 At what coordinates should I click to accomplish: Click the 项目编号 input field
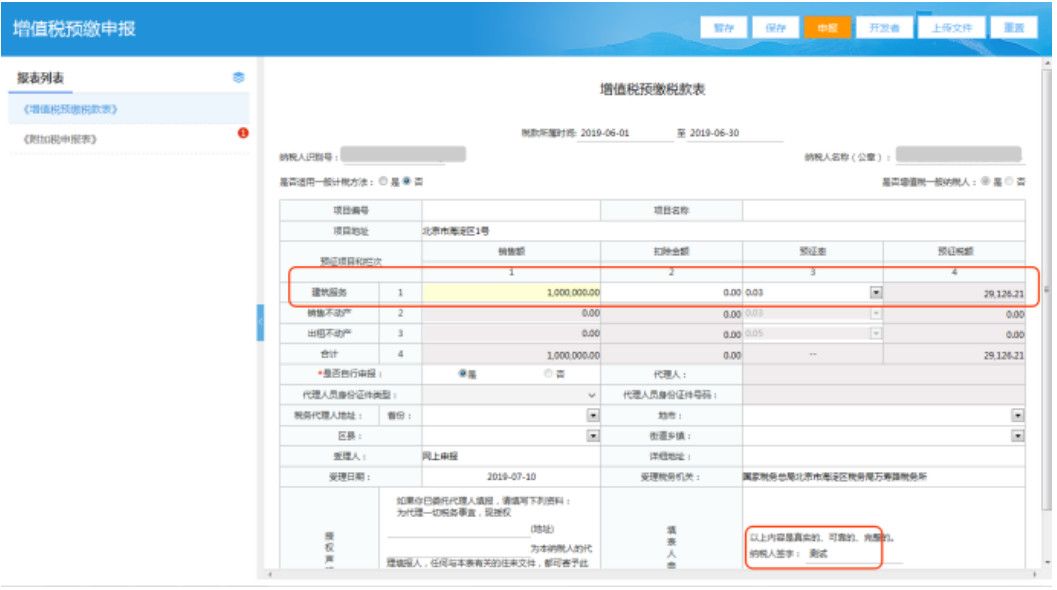coord(511,210)
